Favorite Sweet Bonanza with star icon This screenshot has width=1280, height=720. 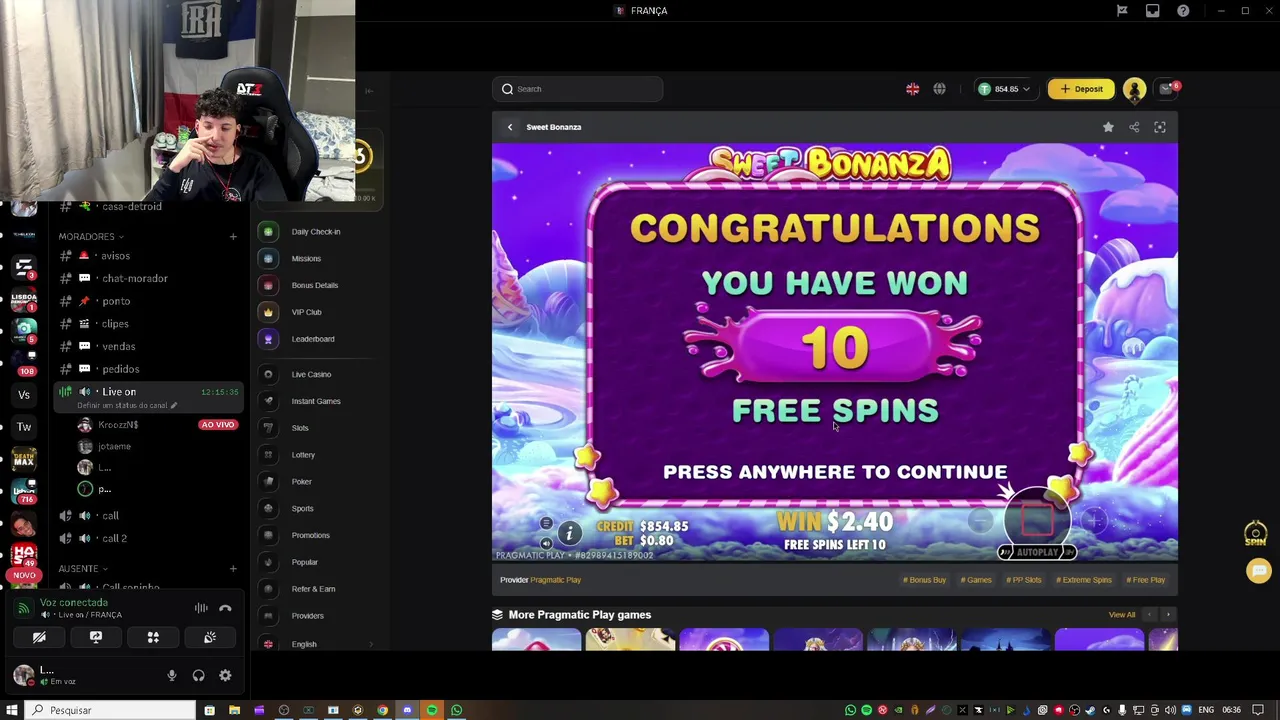coord(1108,127)
